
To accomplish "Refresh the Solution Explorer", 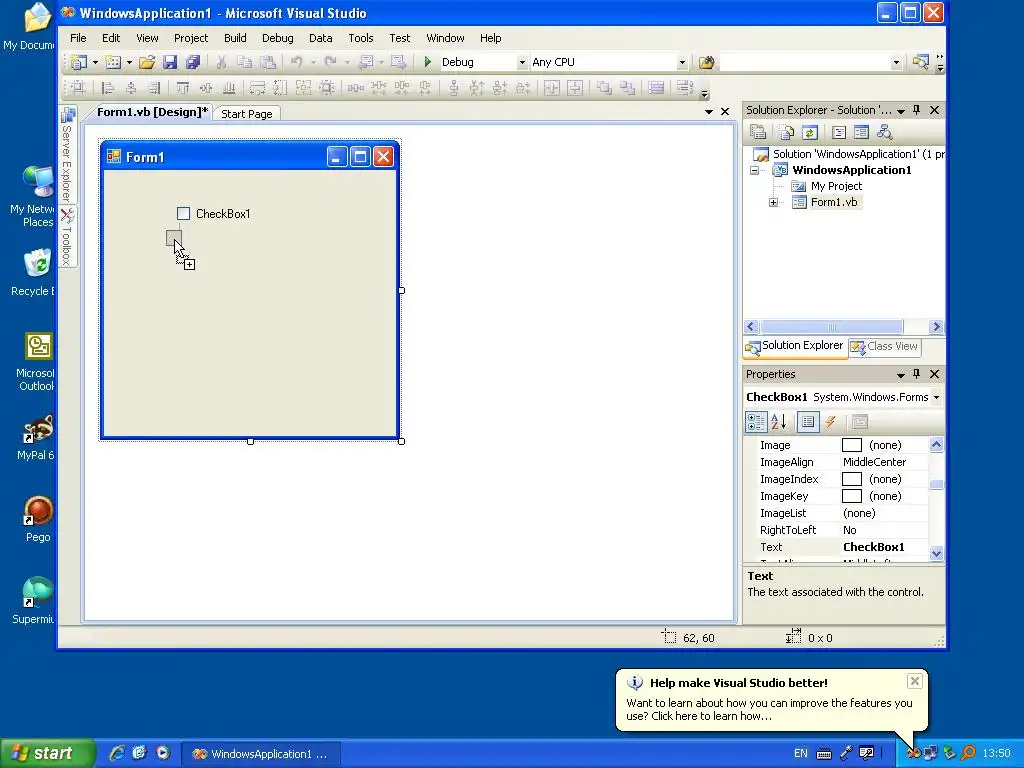I will pyautogui.click(x=810, y=133).
